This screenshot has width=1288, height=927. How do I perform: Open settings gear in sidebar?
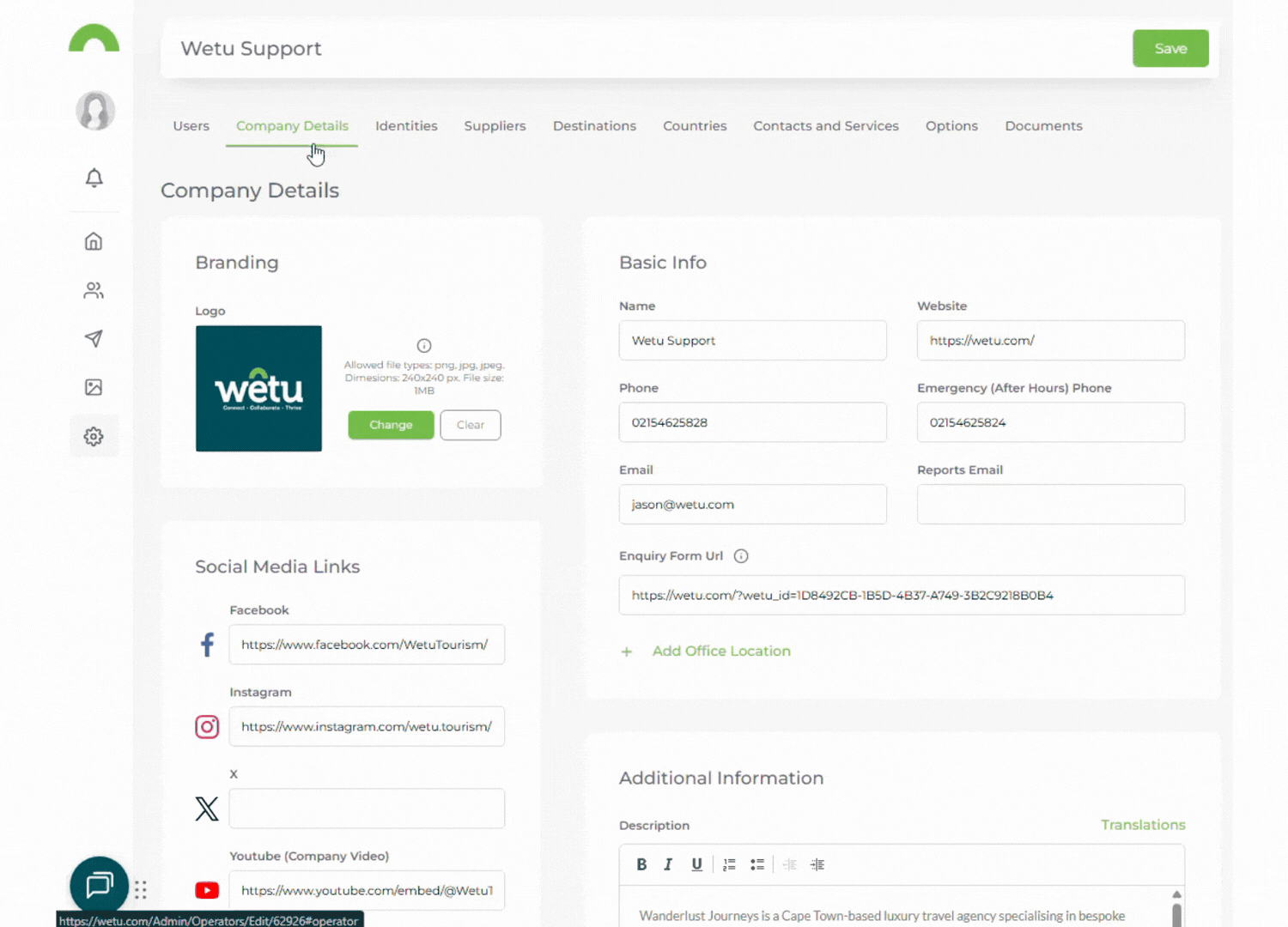pos(94,436)
